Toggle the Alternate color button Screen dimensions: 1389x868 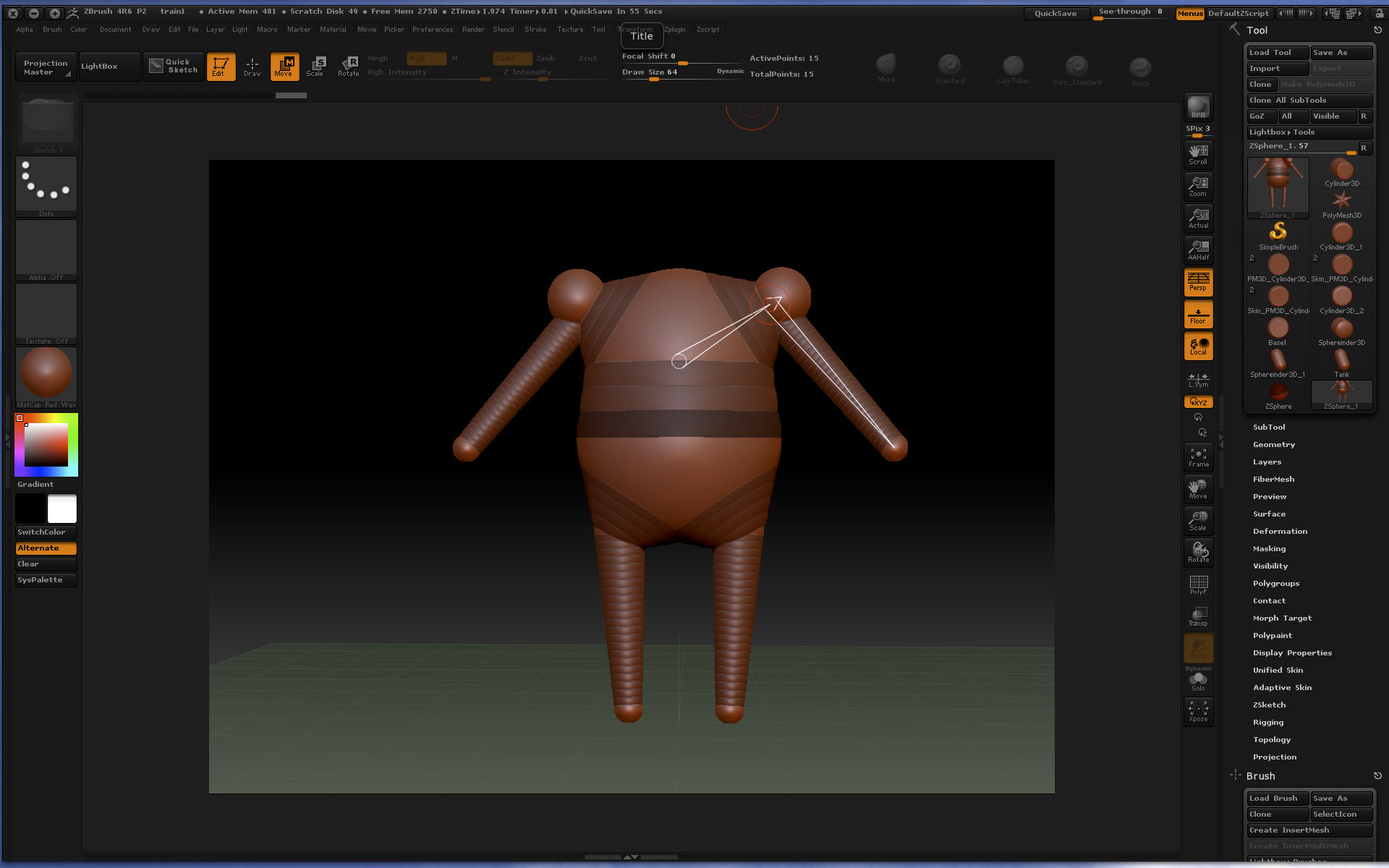(46, 548)
